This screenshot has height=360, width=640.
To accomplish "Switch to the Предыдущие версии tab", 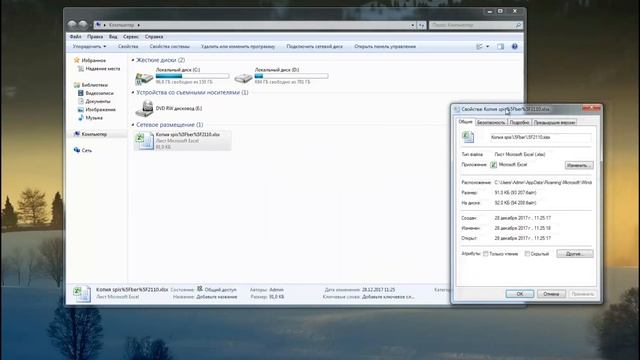I will pyautogui.click(x=554, y=122).
